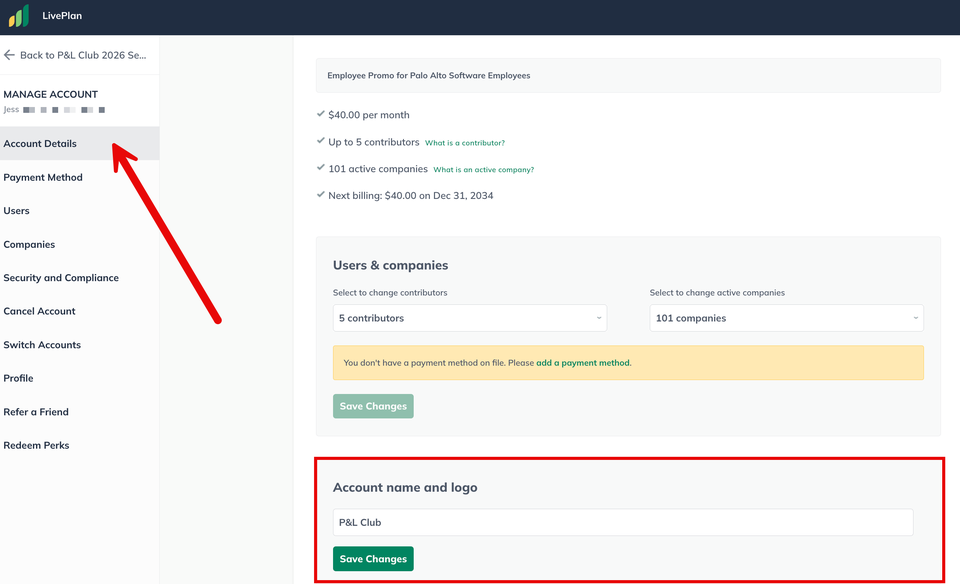Click the MANAGE ACCOUNT heading
Screen dimensions: 960x584
coord(50,94)
